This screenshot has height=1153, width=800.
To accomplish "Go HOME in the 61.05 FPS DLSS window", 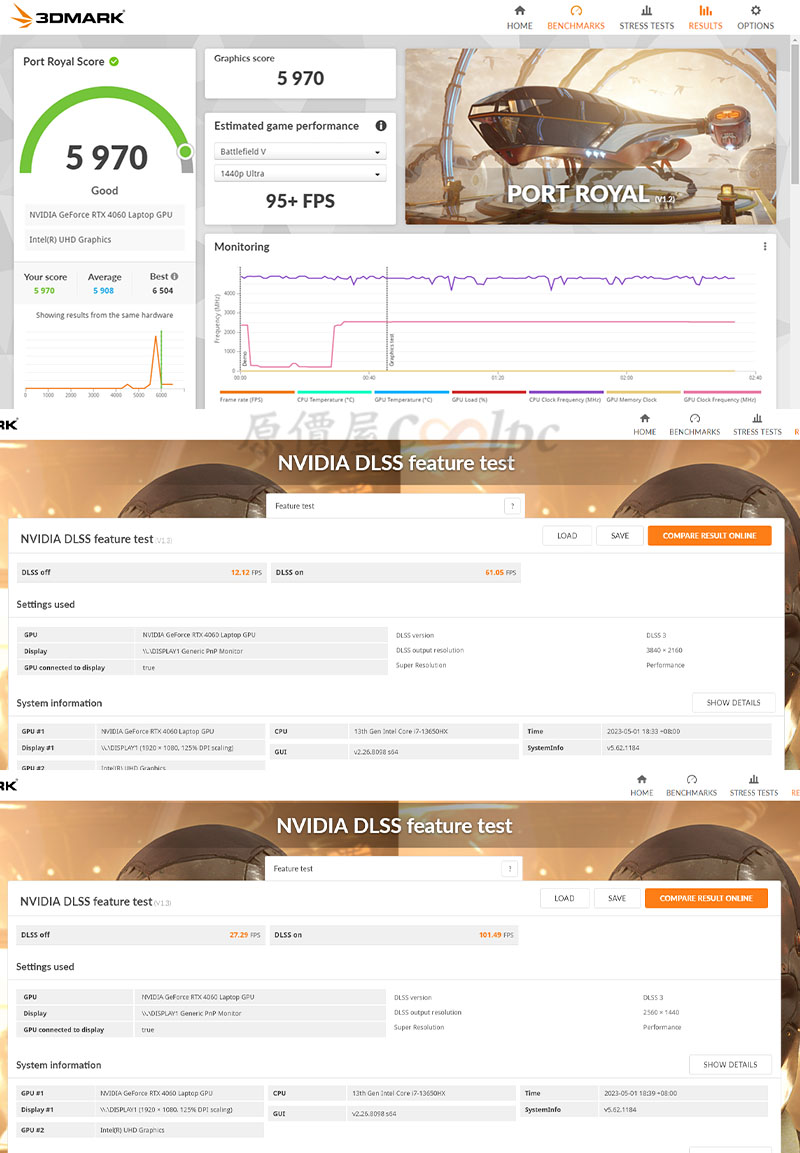I will click(644, 424).
